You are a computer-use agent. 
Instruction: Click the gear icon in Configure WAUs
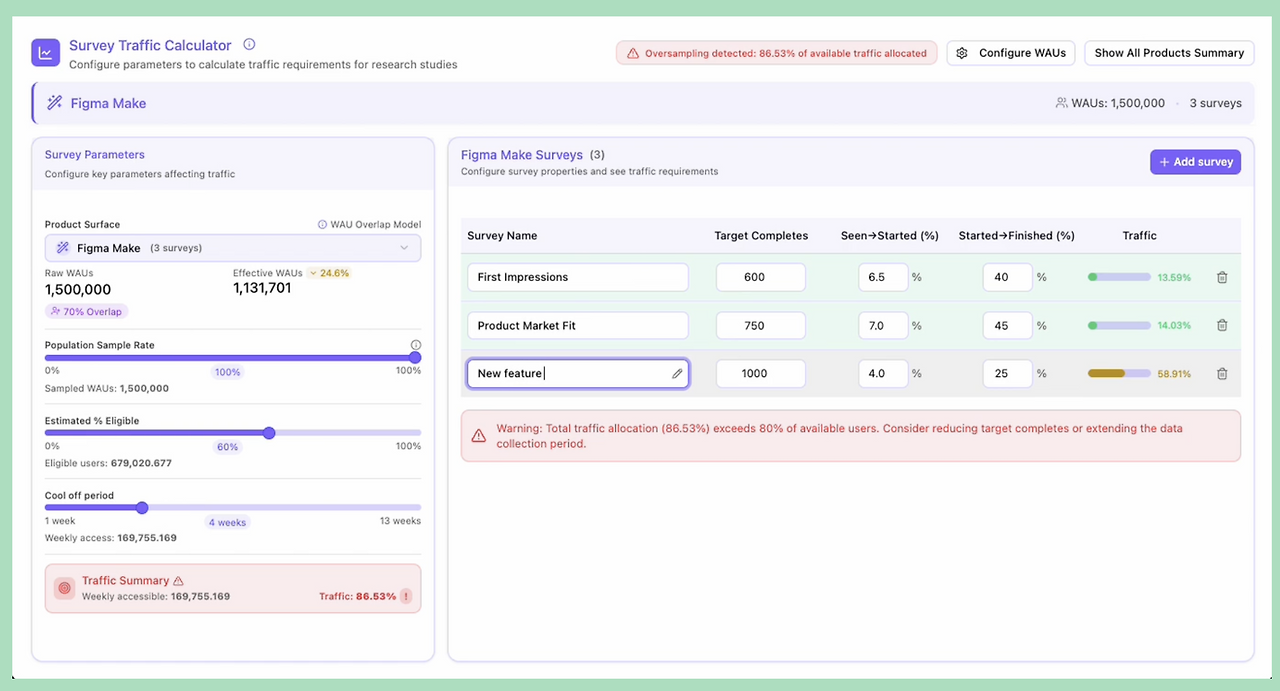pos(962,53)
